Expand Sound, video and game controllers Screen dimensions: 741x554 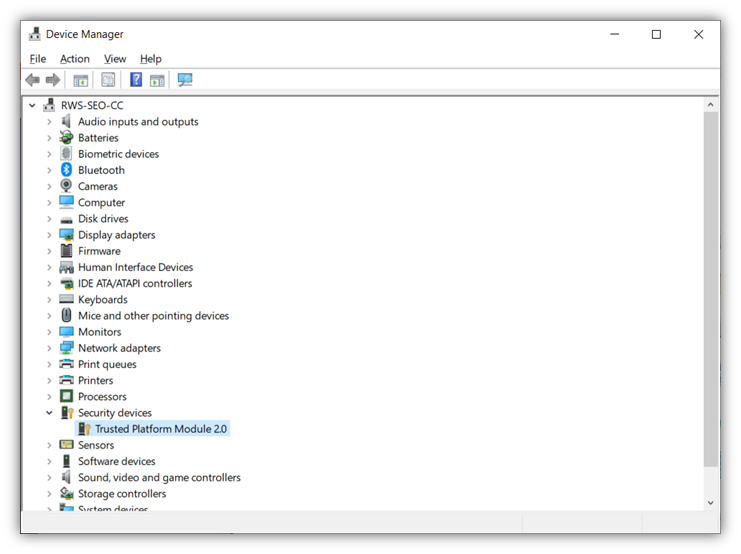(x=49, y=477)
